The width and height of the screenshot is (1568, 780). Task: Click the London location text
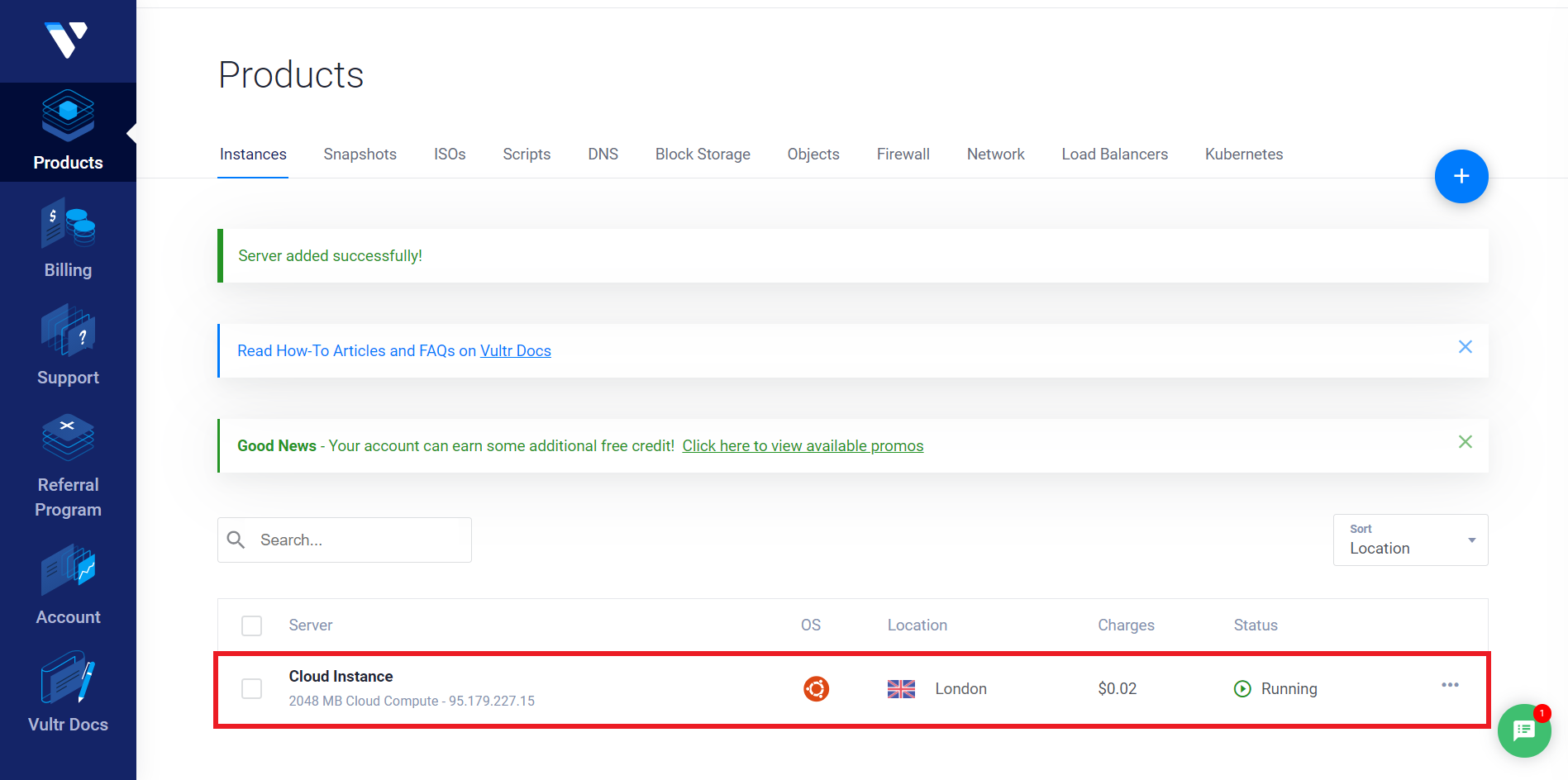click(x=960, y=689)
